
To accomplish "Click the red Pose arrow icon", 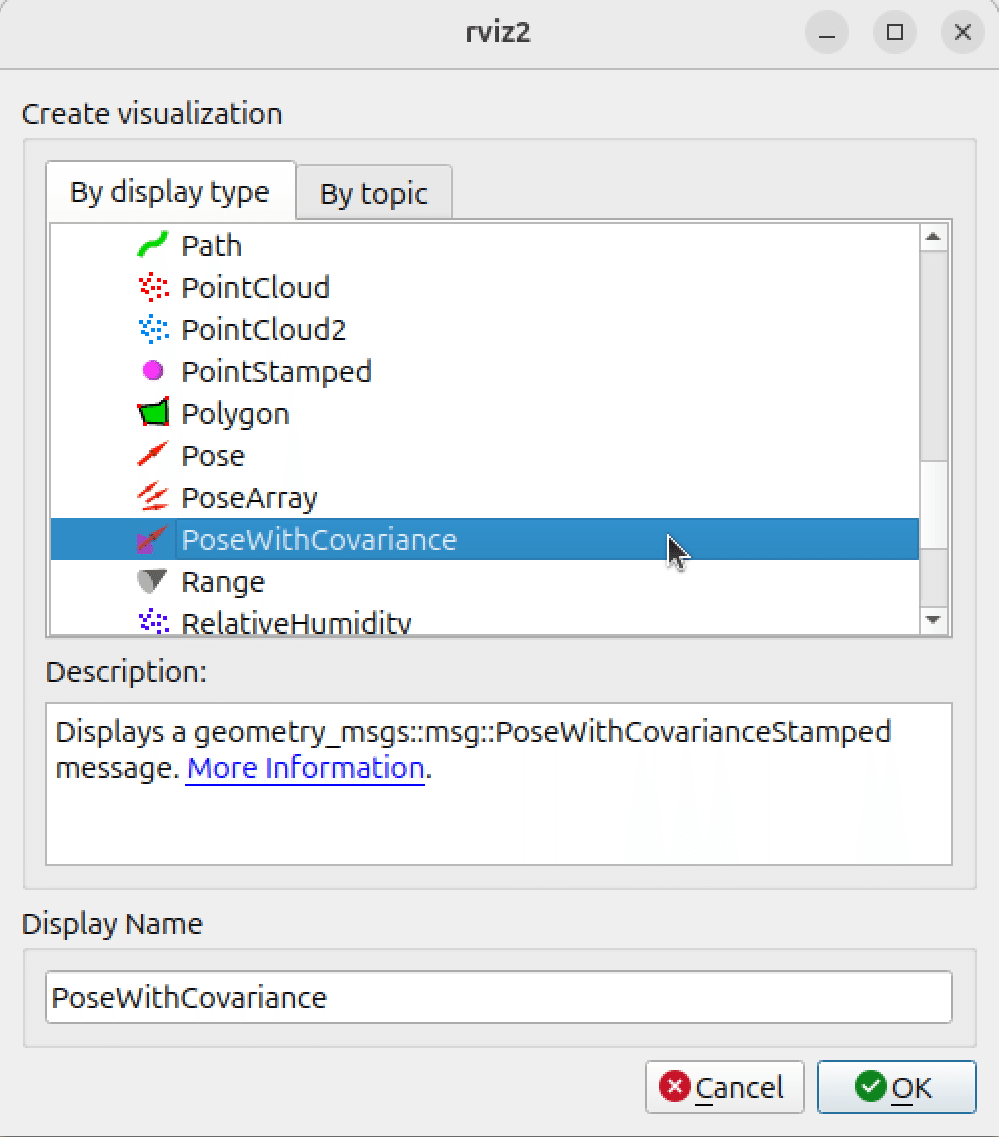I will coord(153,455).
